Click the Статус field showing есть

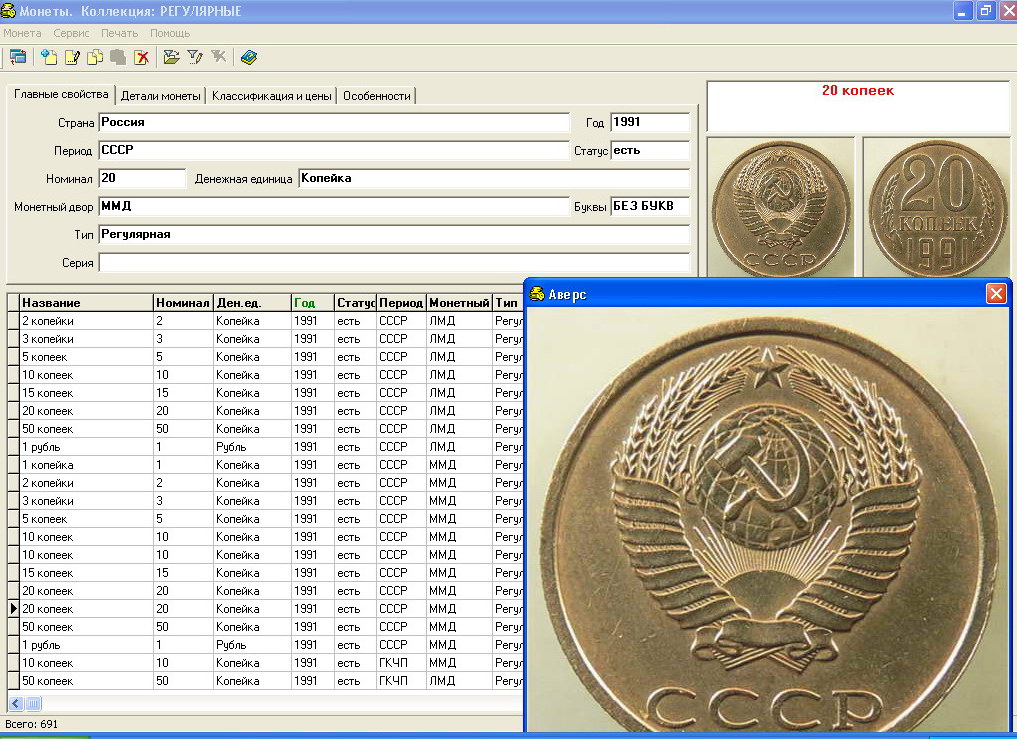(650, 151)
